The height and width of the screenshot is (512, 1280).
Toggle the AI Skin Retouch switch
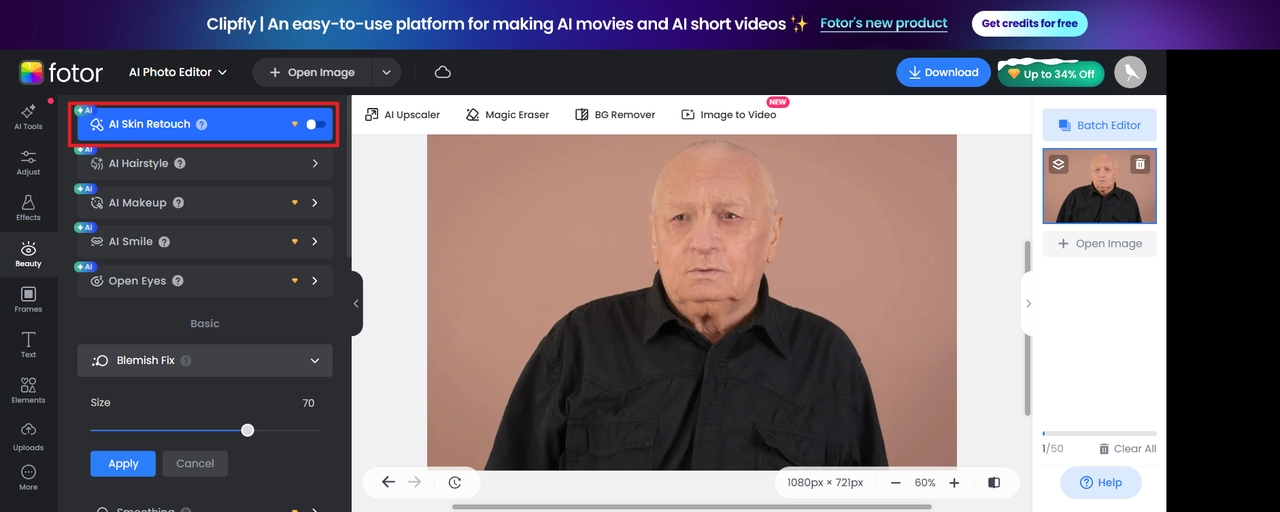tap(315, 124)
